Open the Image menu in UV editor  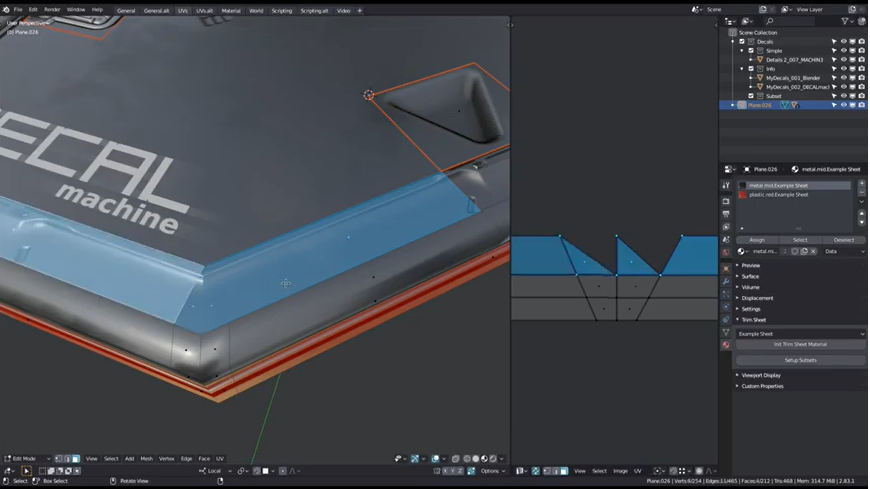pyautogui.click(x=620, y=471)
